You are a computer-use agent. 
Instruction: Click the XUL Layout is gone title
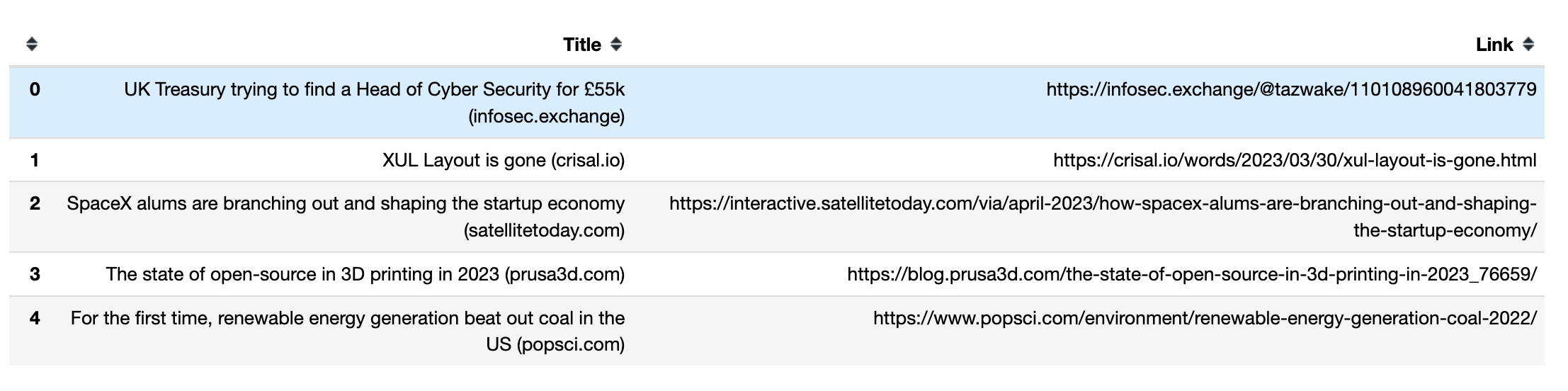coord(503,160)
